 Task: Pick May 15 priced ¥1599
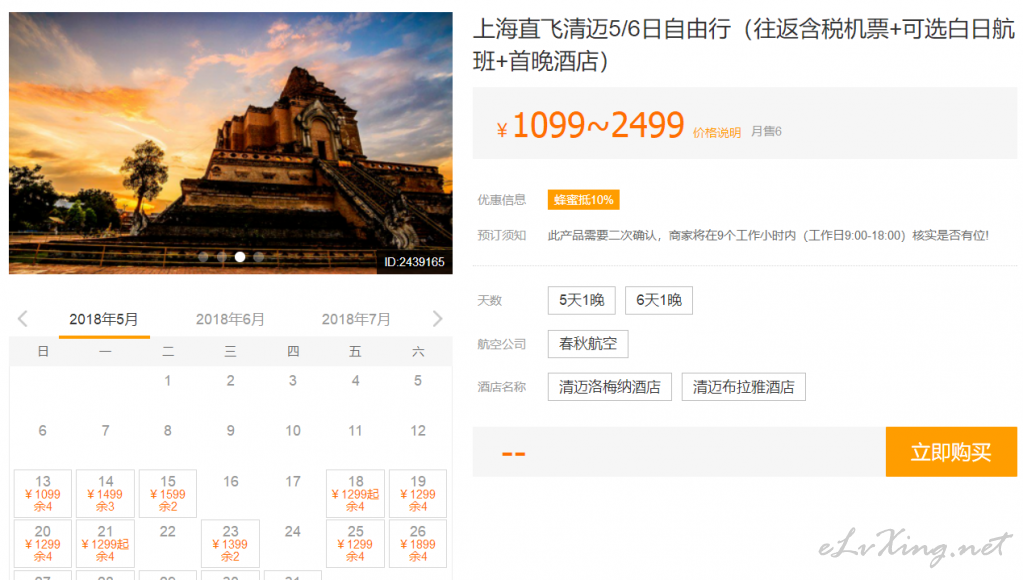coord(168,493)
